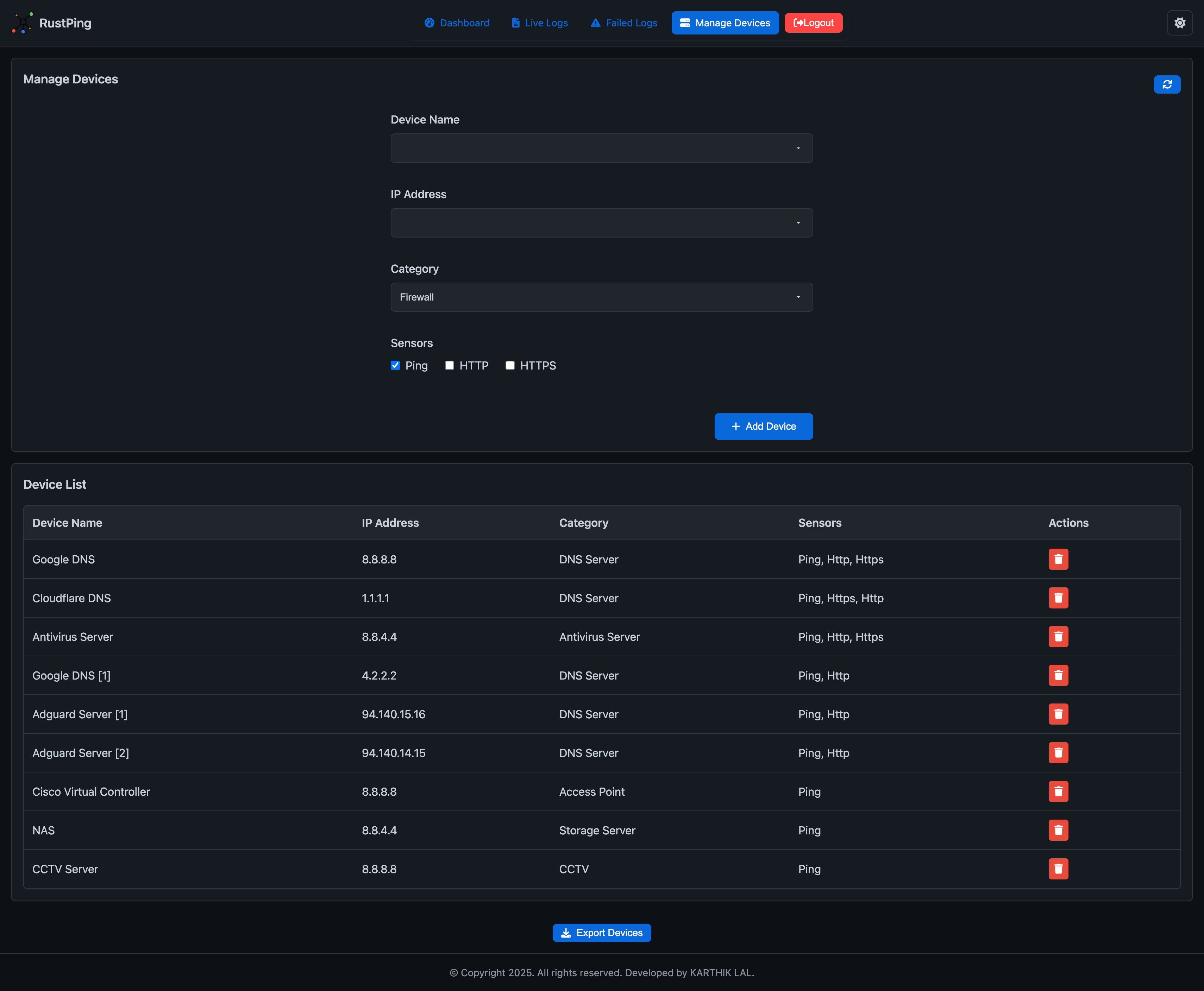Click the blue refresh icon button
Screen dimensions: 1204x991
pos(1167,84)
